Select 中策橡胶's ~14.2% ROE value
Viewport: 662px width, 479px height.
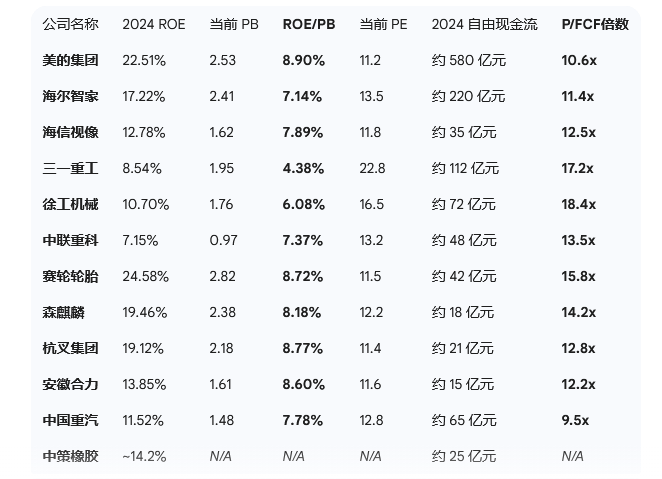point(144,456)
